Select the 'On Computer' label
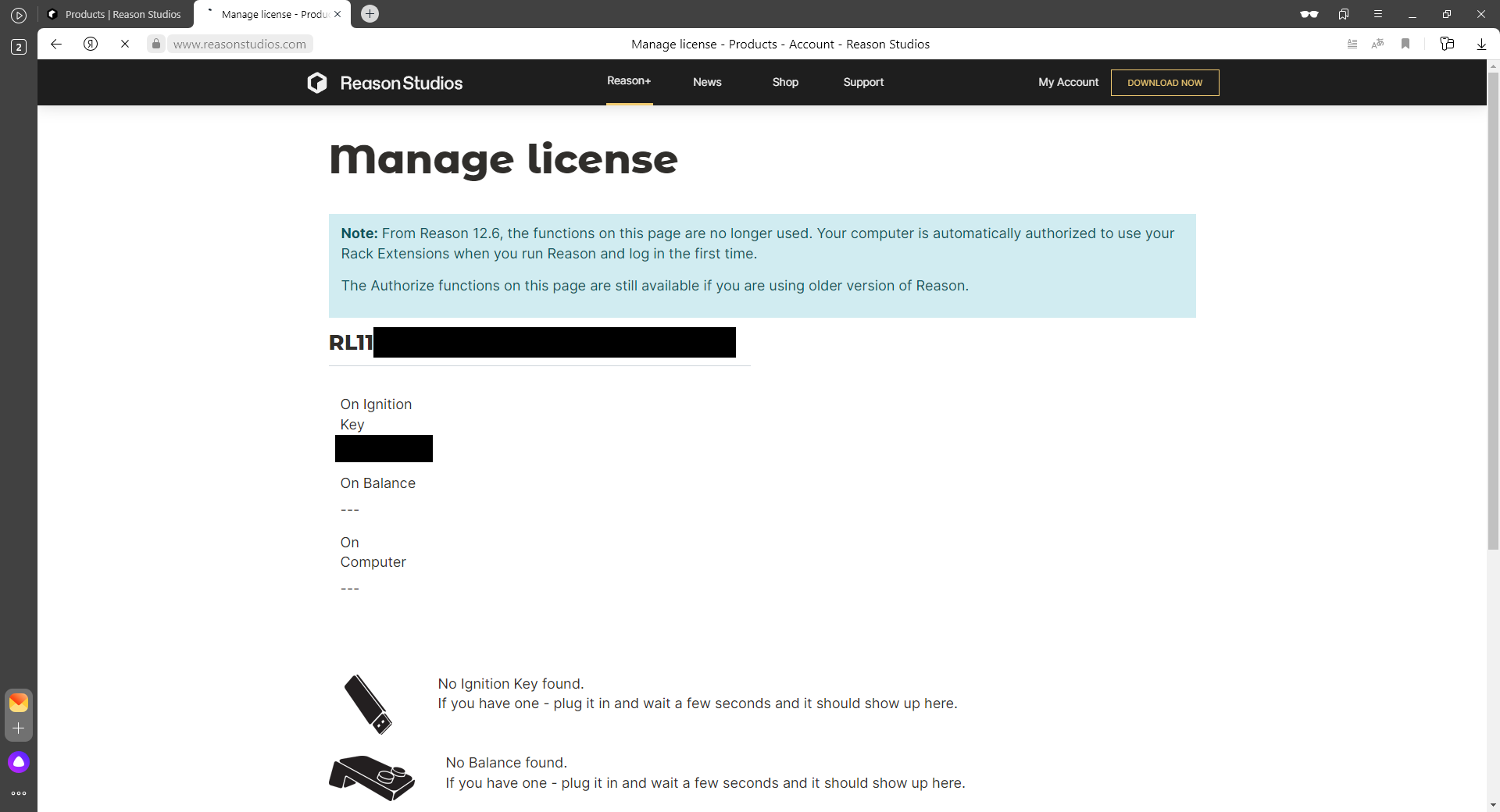Screen dimensions: 1500x812 click(x=373, y=552)
